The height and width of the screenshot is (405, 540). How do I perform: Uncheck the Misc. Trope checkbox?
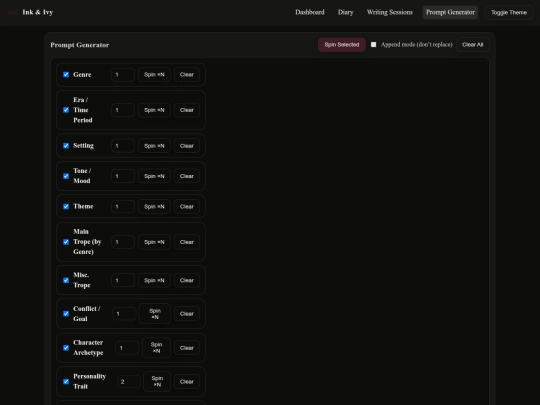tap(66, 280)
